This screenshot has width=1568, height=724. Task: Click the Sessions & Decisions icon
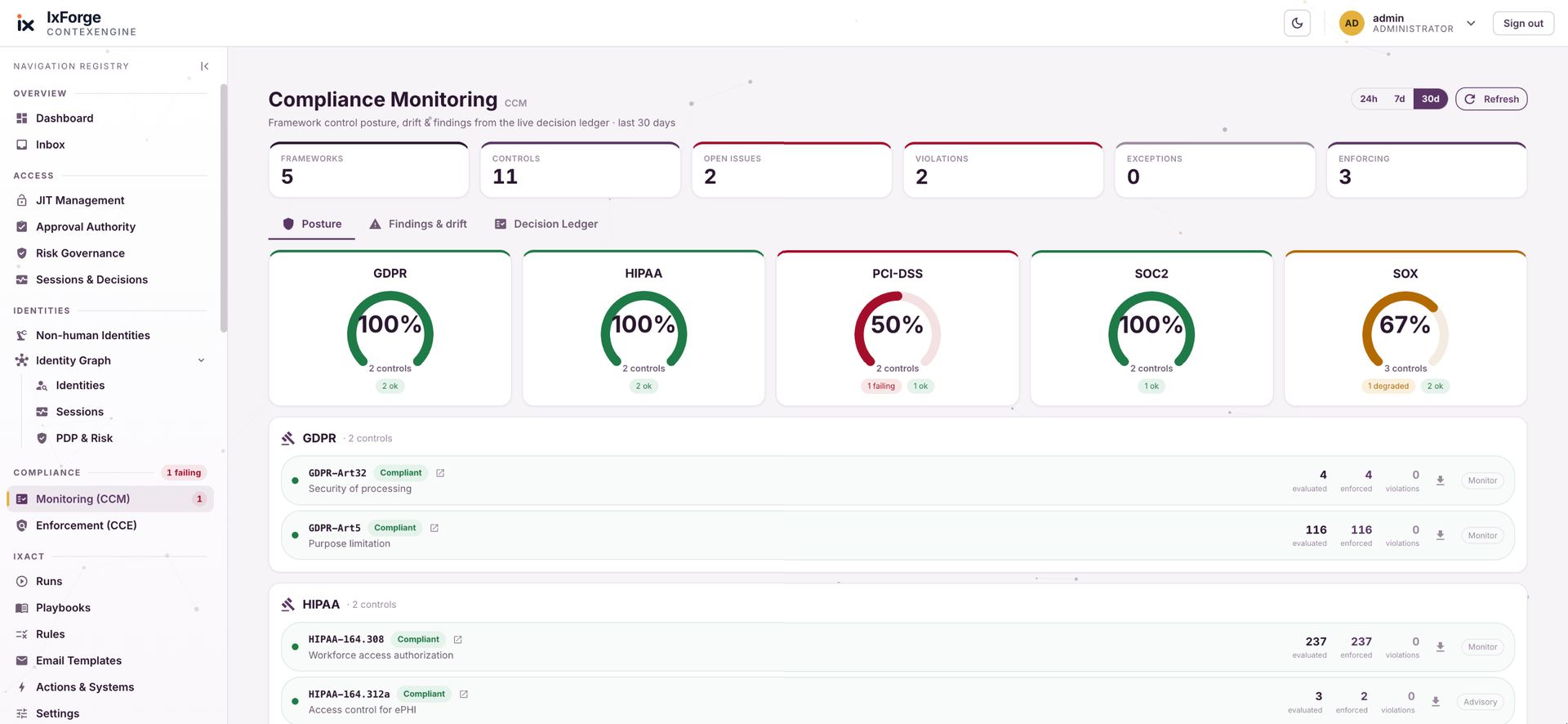tap(22, 279)
